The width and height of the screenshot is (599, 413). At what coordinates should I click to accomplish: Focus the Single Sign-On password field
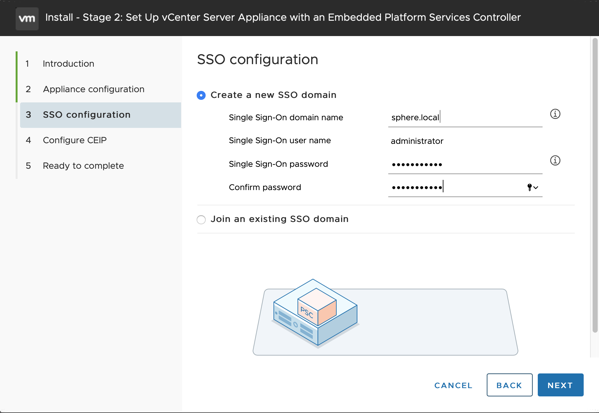(465, 164)
